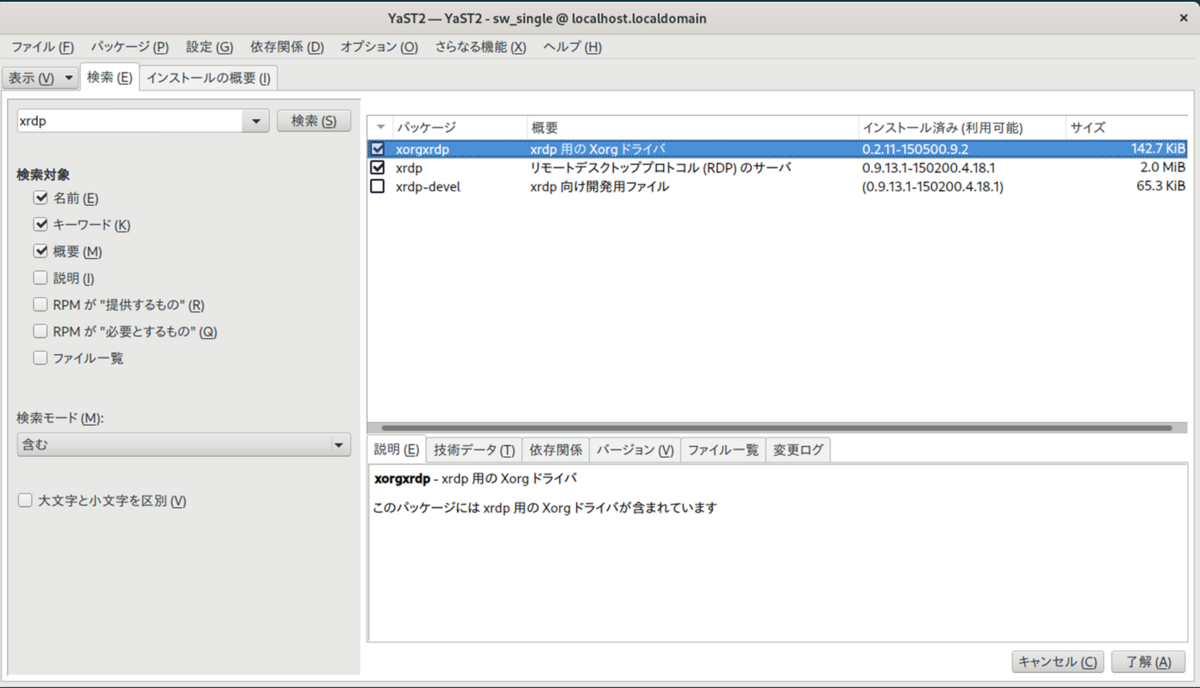Image resolution: width=1200 pixels, height=688 pixels.
Task: Switch to the 説明 (E) details tab
Action: (397, 450)
